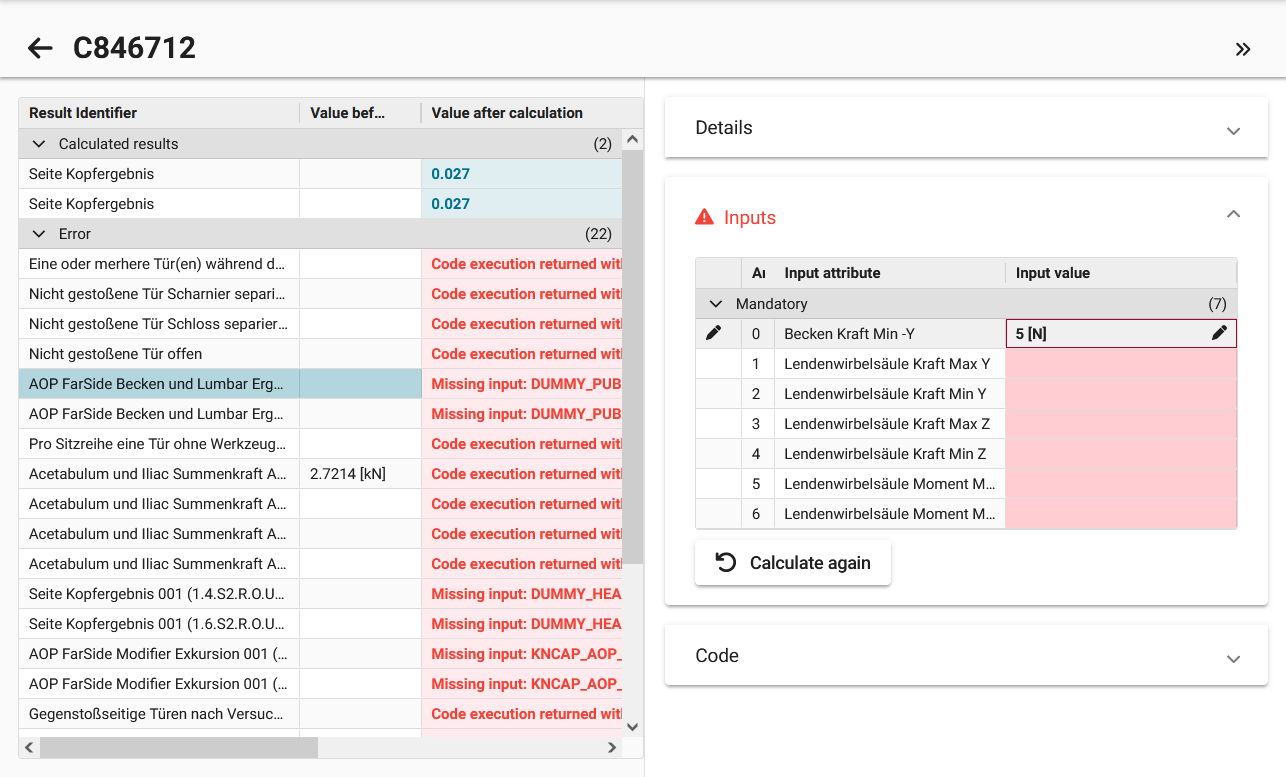
Task: Click input field for Lendenwirbelsäule Kraft Min Z
Action: tap(1121, 454)
